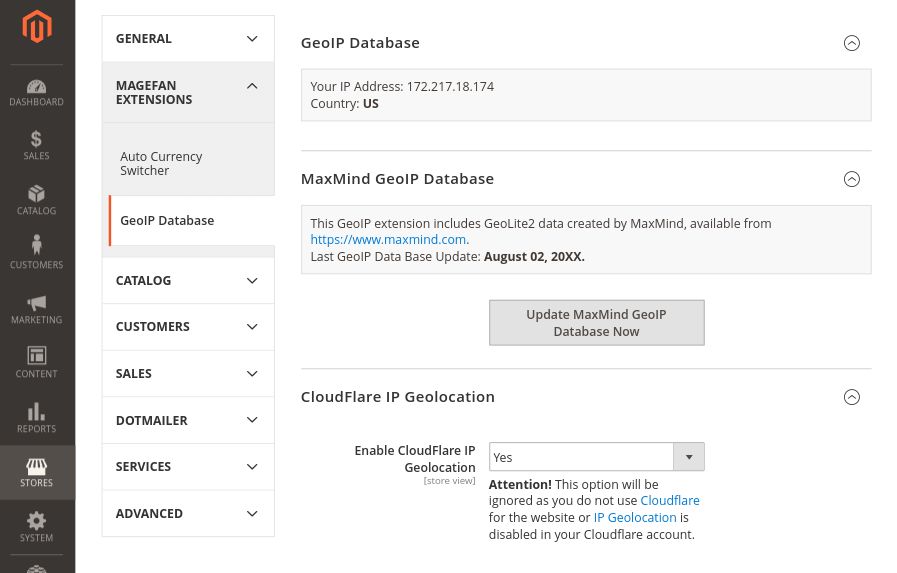Open the Reports bar chart icon
897x573 pixels.
37,418
